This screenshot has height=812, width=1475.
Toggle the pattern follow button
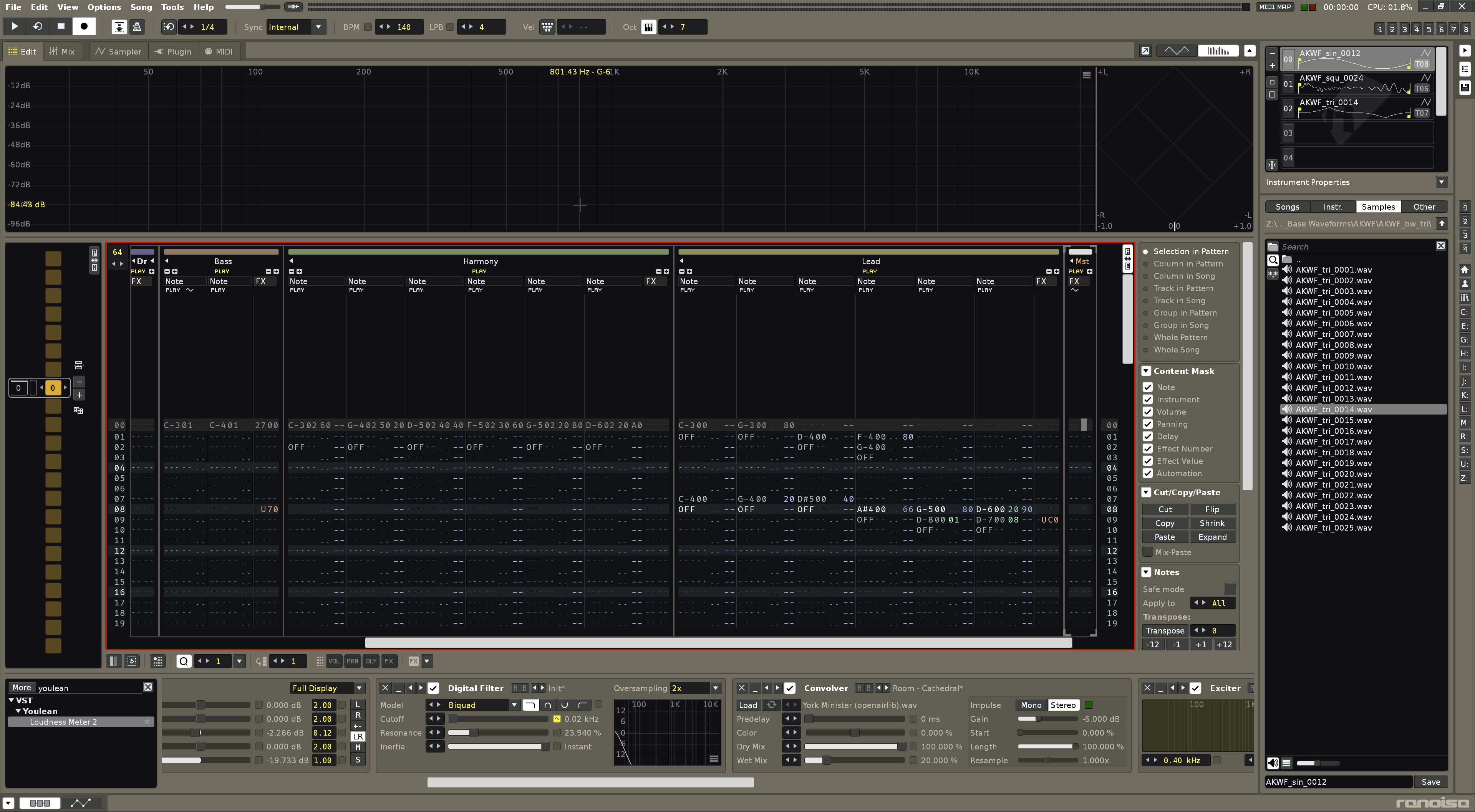point(119,27)
